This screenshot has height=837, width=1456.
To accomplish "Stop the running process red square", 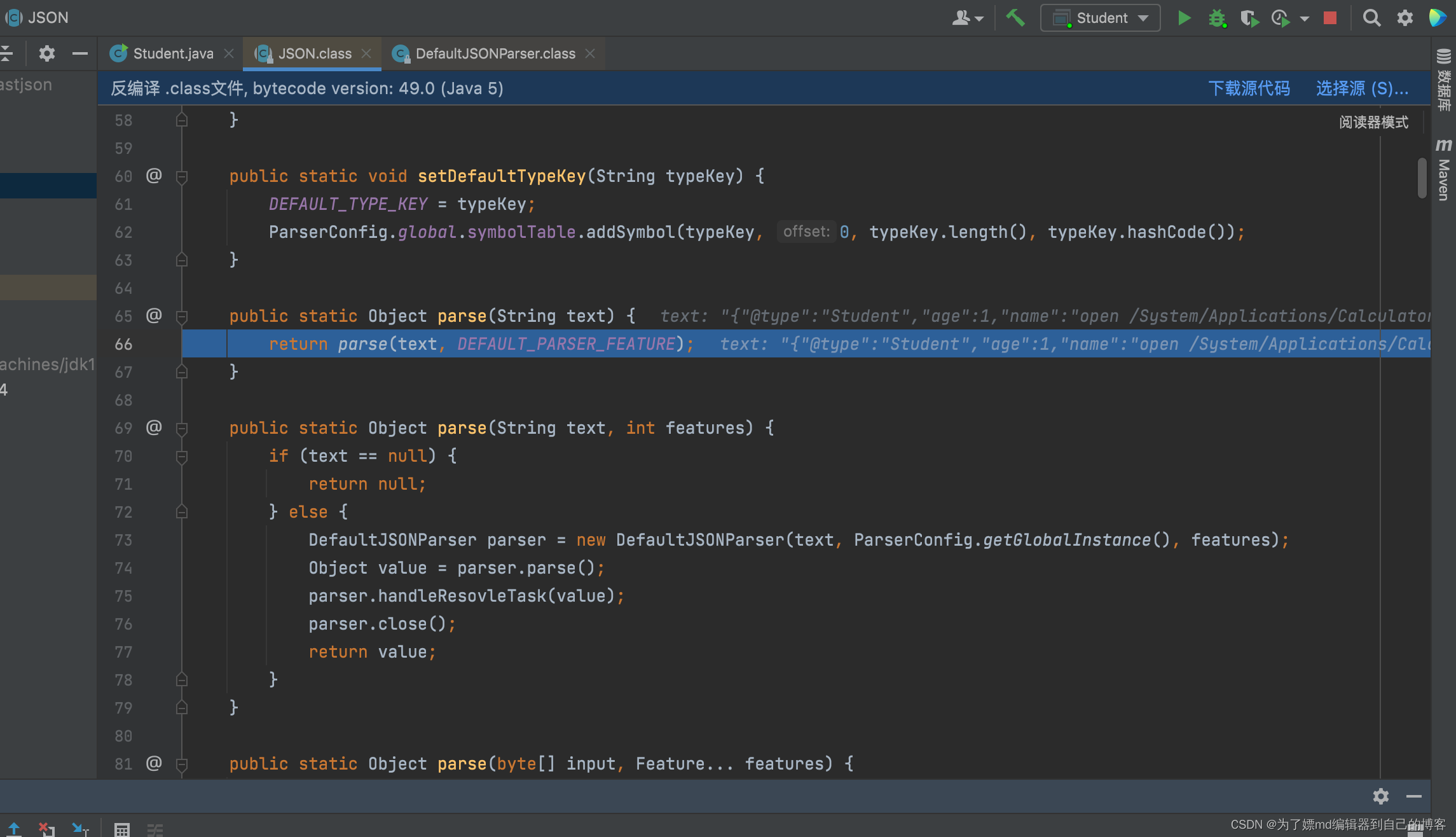I will coord(1330,18).
